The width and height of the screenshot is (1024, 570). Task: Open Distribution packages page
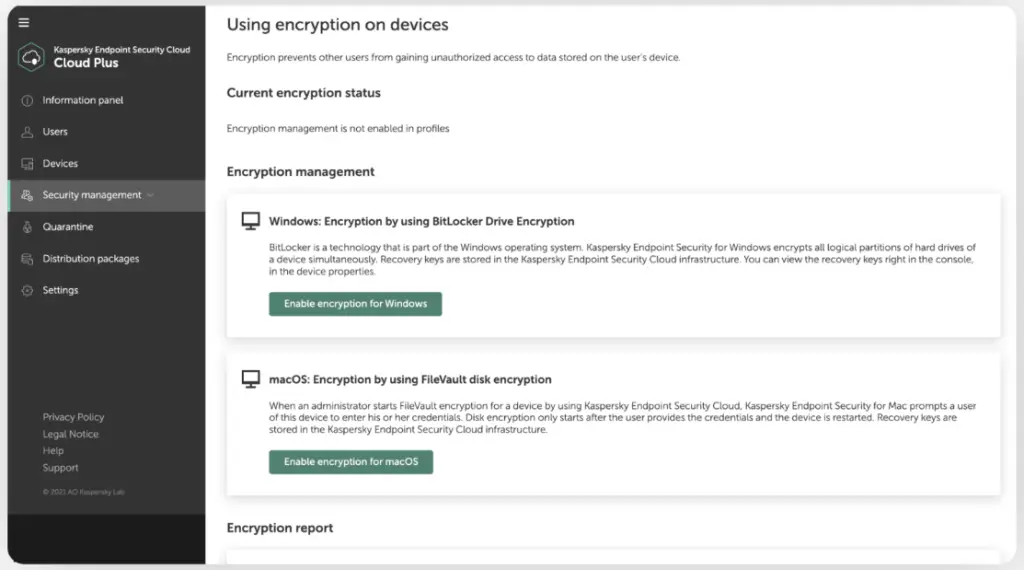pos(91,259)
